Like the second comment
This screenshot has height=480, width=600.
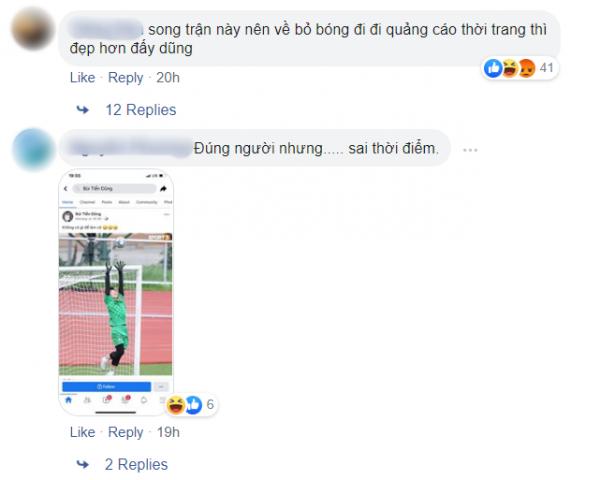point(82,432)
